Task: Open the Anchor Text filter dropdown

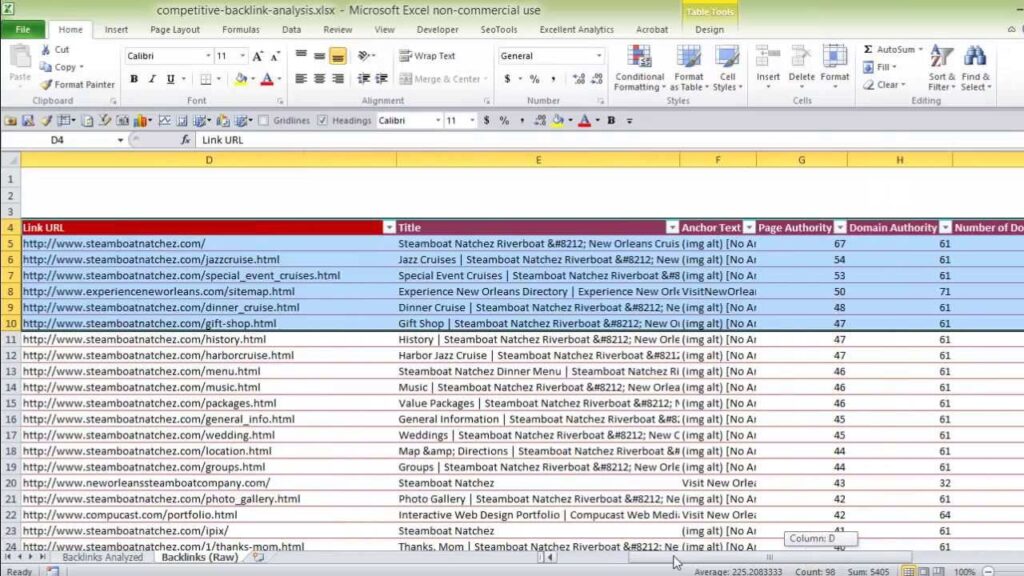Action: pyautogui.click(x=749, y=227)
